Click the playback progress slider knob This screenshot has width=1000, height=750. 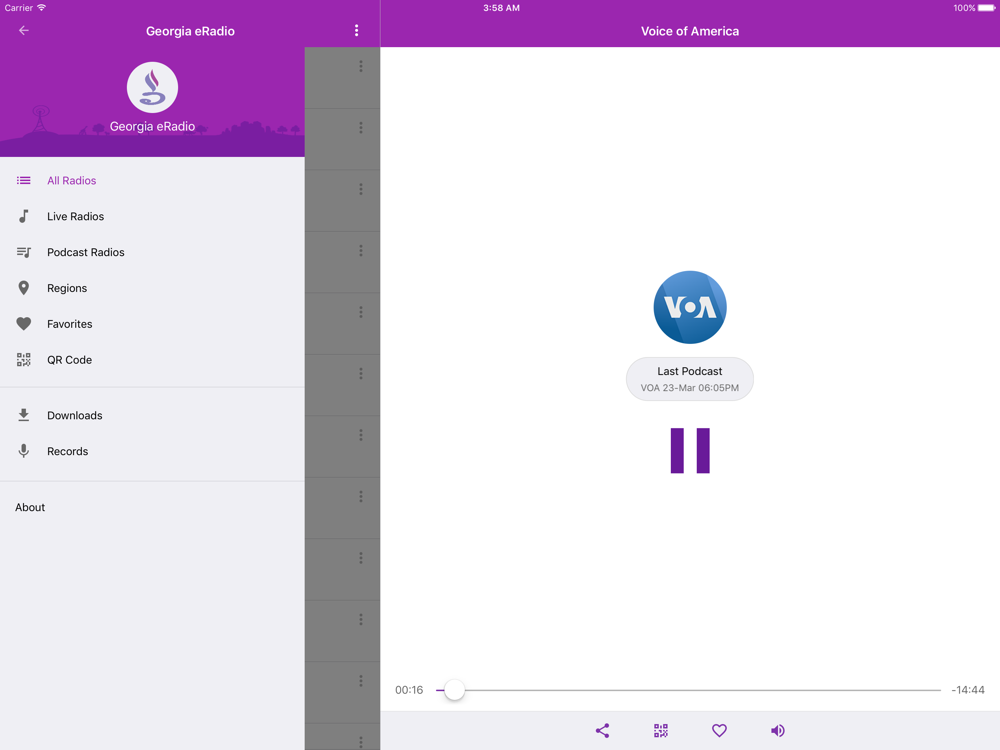point(454,690)
